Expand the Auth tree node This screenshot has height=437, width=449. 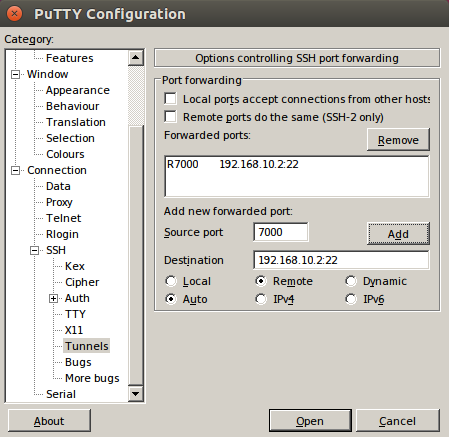click(x=53, y=298)
